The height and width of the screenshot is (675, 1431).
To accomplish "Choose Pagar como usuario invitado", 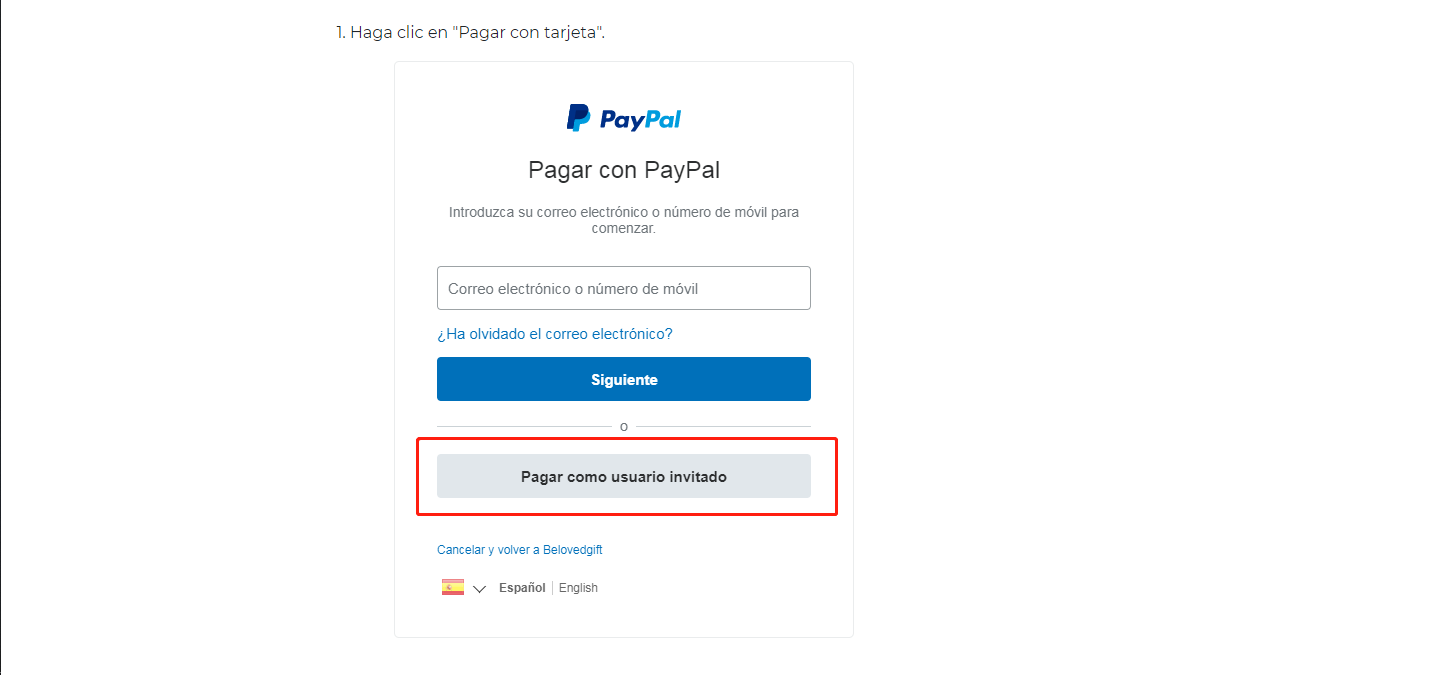I will [x=624, y=476].
